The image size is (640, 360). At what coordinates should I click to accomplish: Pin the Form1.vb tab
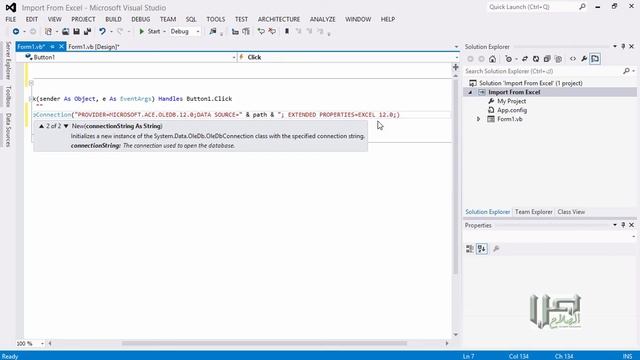pos(52,47)
